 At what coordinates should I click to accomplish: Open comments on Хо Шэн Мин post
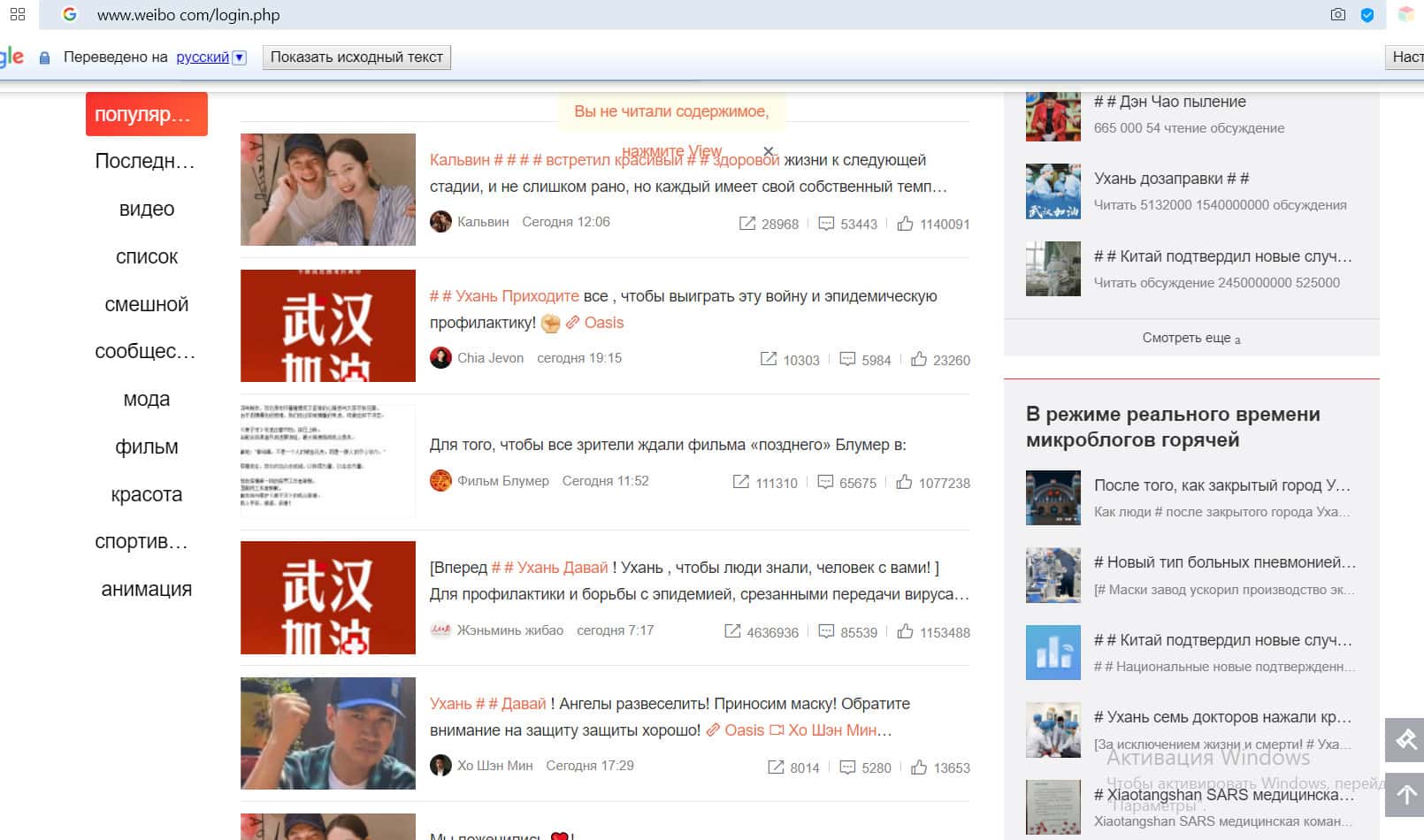point(847,767)
